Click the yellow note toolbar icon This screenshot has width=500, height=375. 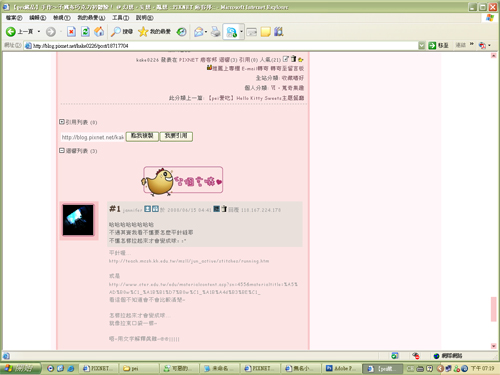pos(266,32)
